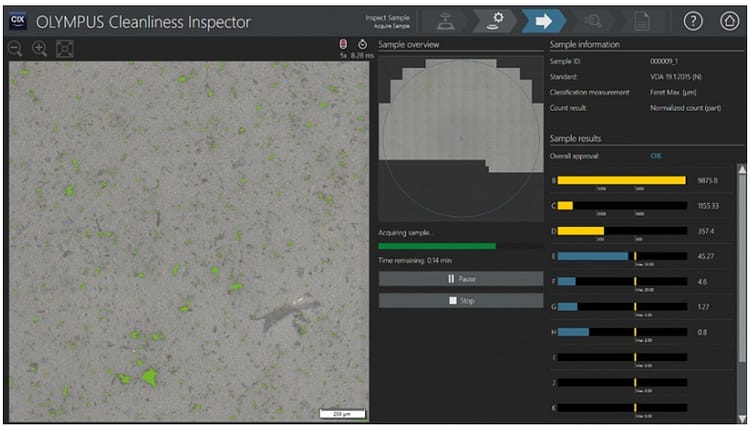Click the zoom in magnifier icon
Screen dimensions: 750x426
[x=40, y=48]
